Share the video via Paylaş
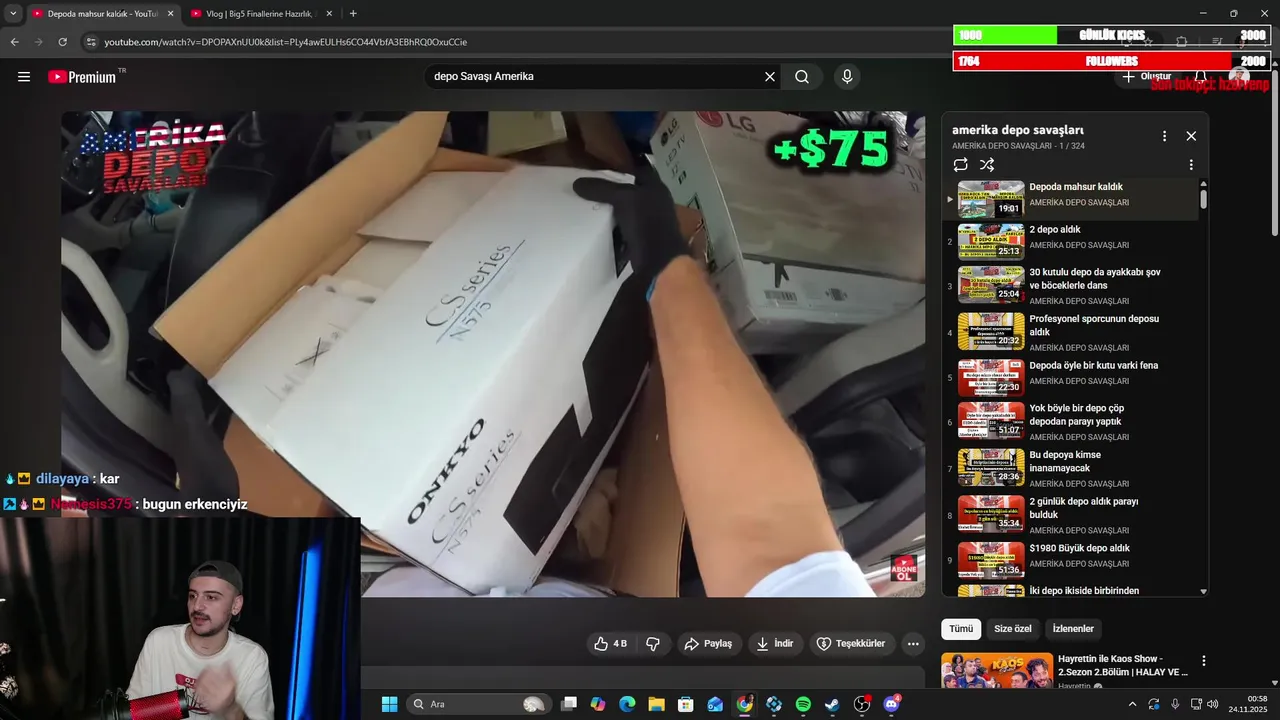This screenshot has height=720, width=1280. (708, 644)
